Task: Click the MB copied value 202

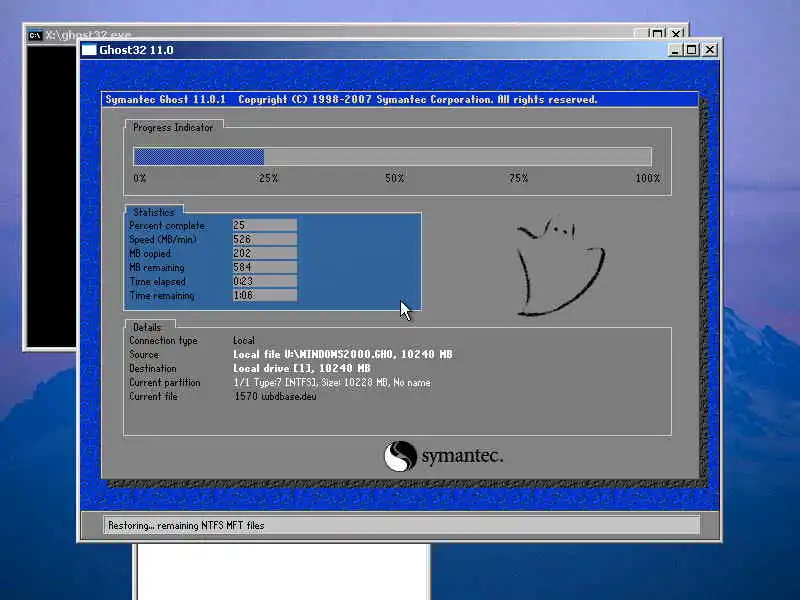Action: click(265, 253)
